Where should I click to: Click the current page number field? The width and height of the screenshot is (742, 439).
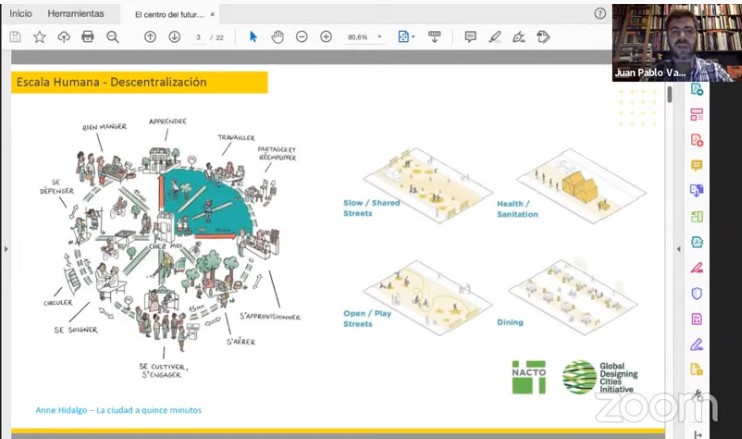200,37
